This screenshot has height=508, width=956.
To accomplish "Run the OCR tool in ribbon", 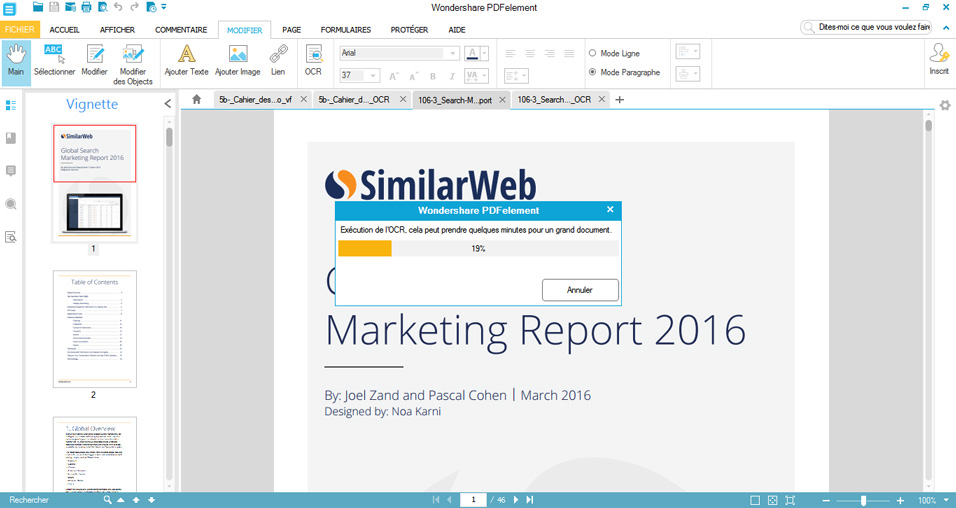I will pyautogui.click(x=313, y=60).
